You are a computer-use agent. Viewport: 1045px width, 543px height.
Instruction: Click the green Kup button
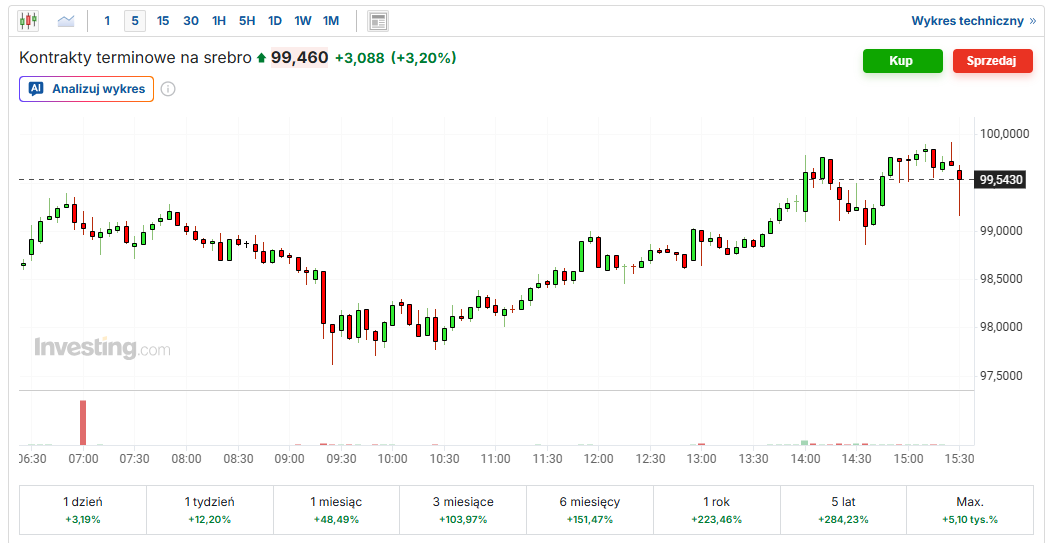tap(902, 61)
